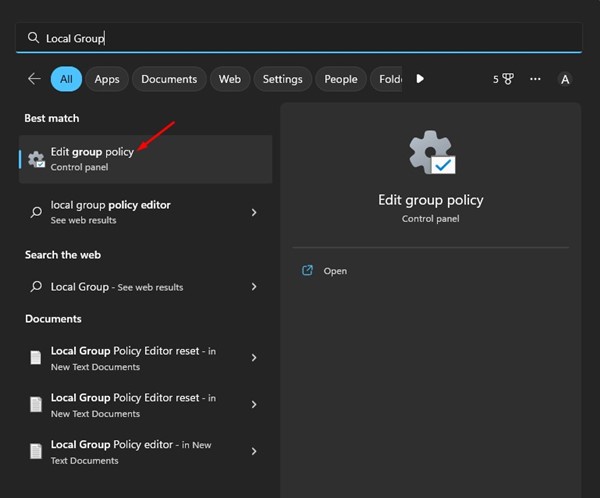Open the three-dot more options menu
Viewport: 600px width, 498px height.
(x=535, y=79)
